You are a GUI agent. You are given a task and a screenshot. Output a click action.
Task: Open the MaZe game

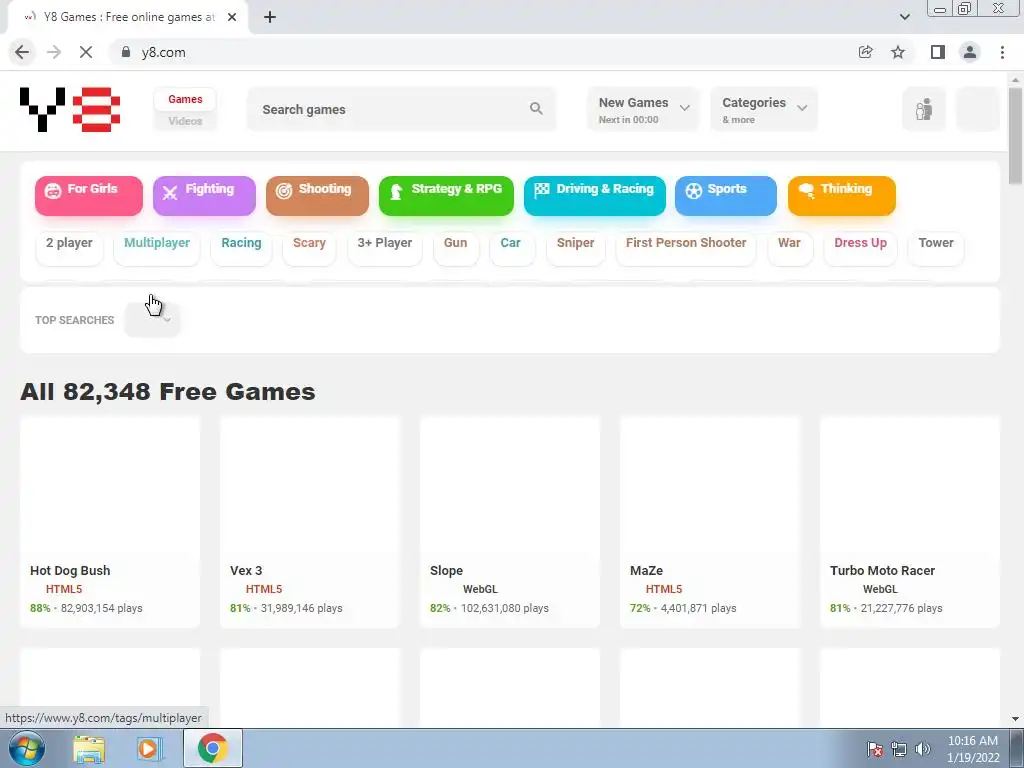710,522
